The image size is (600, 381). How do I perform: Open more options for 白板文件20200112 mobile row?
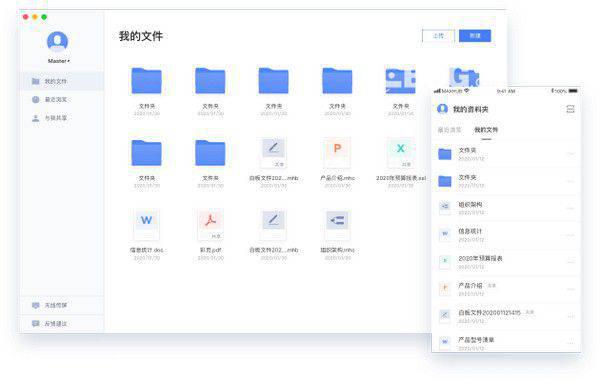[570, 317]
